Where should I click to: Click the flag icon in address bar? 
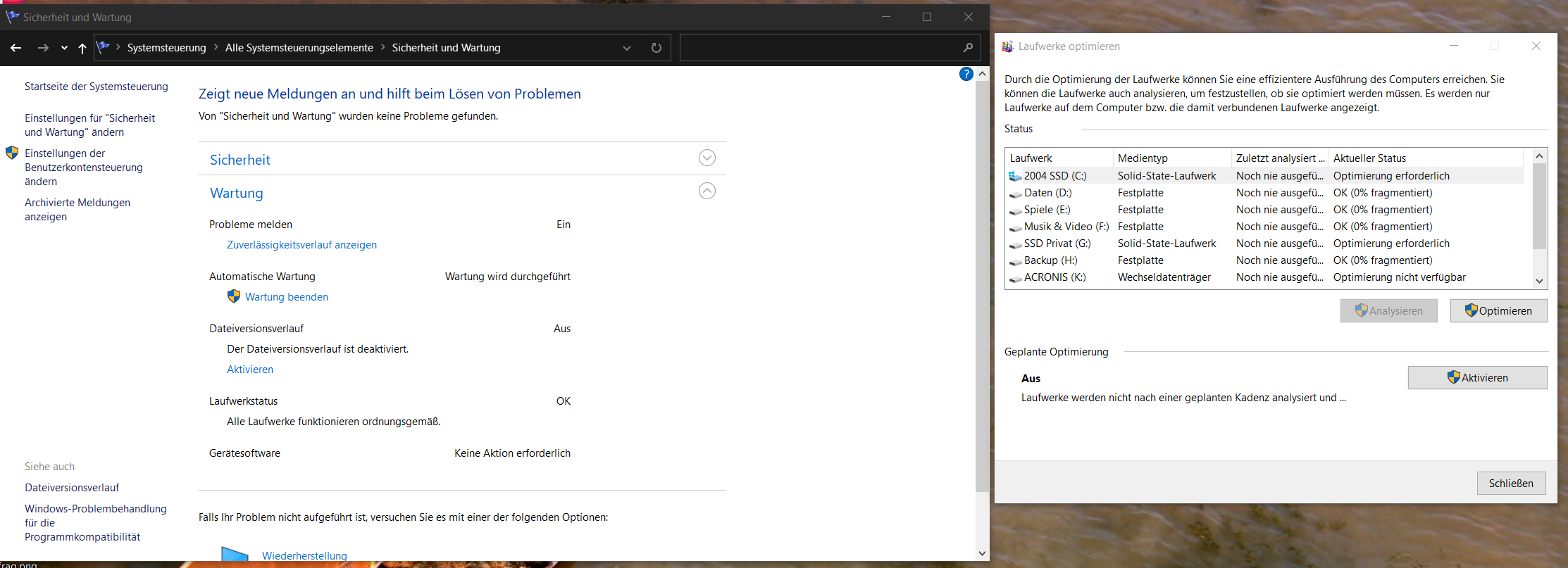click(x=104, y=47)
